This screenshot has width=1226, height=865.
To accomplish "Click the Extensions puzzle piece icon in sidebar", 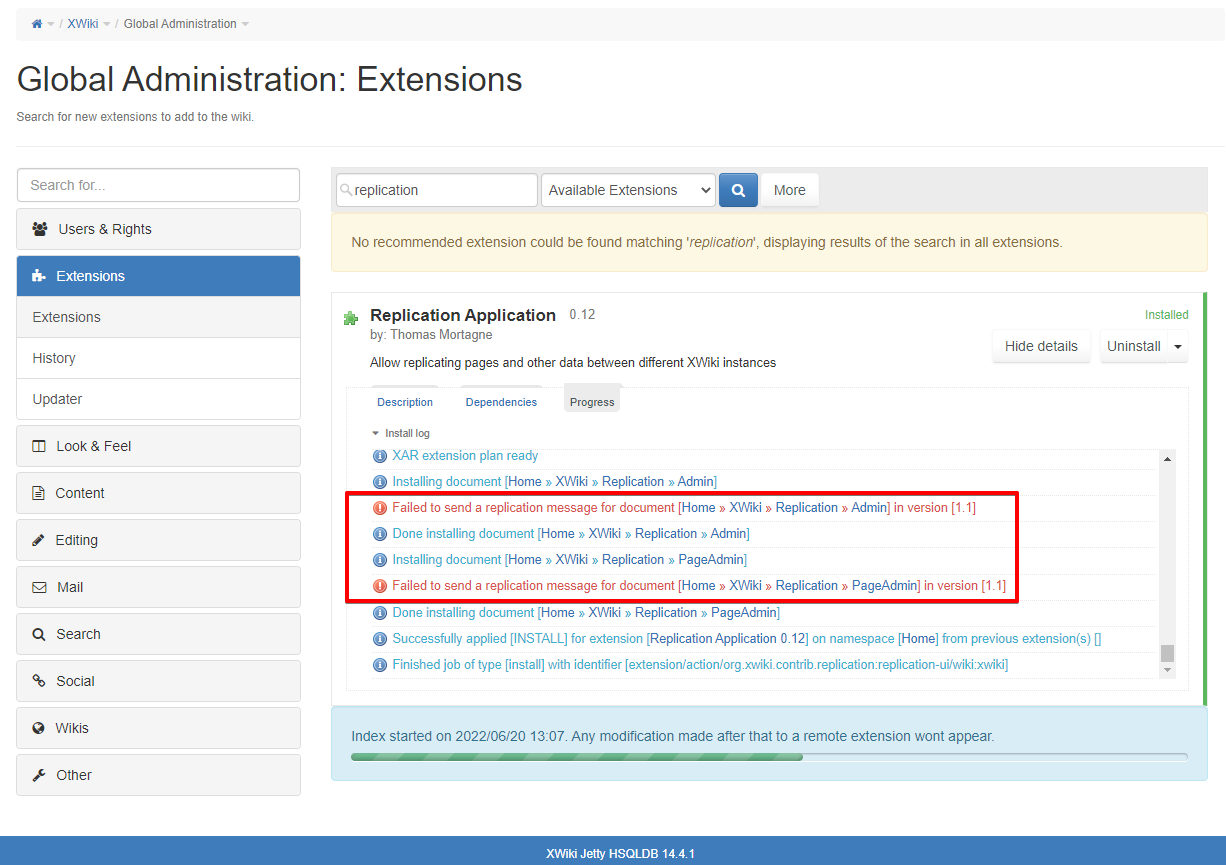I will [x=39, y=276].
